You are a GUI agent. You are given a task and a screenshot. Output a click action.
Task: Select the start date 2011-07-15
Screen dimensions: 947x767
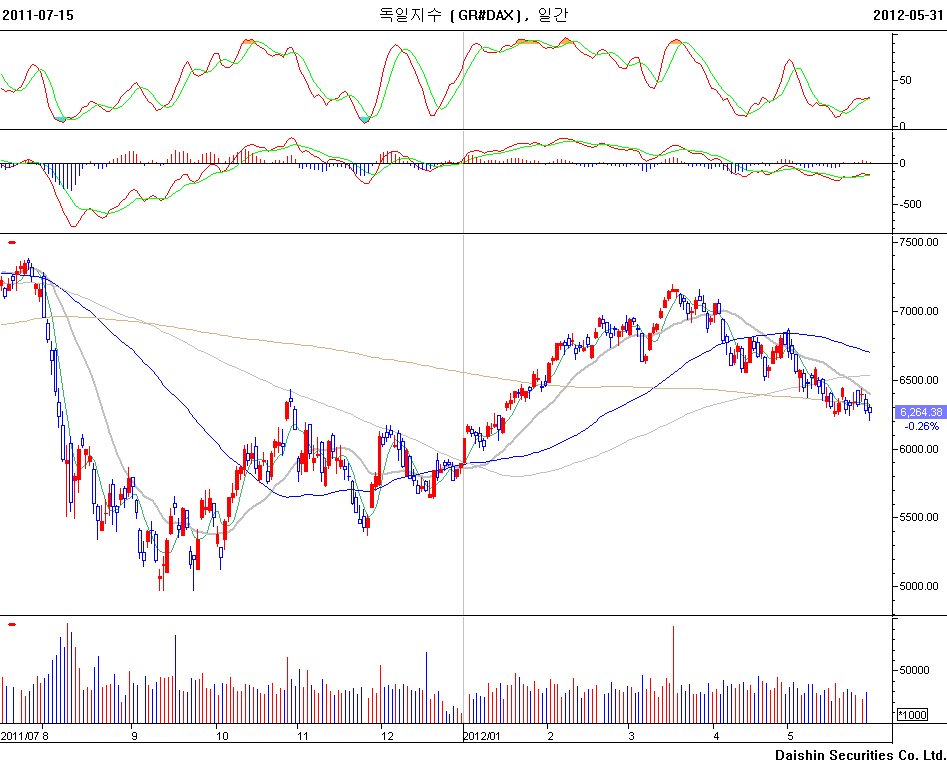click(38, 15)
